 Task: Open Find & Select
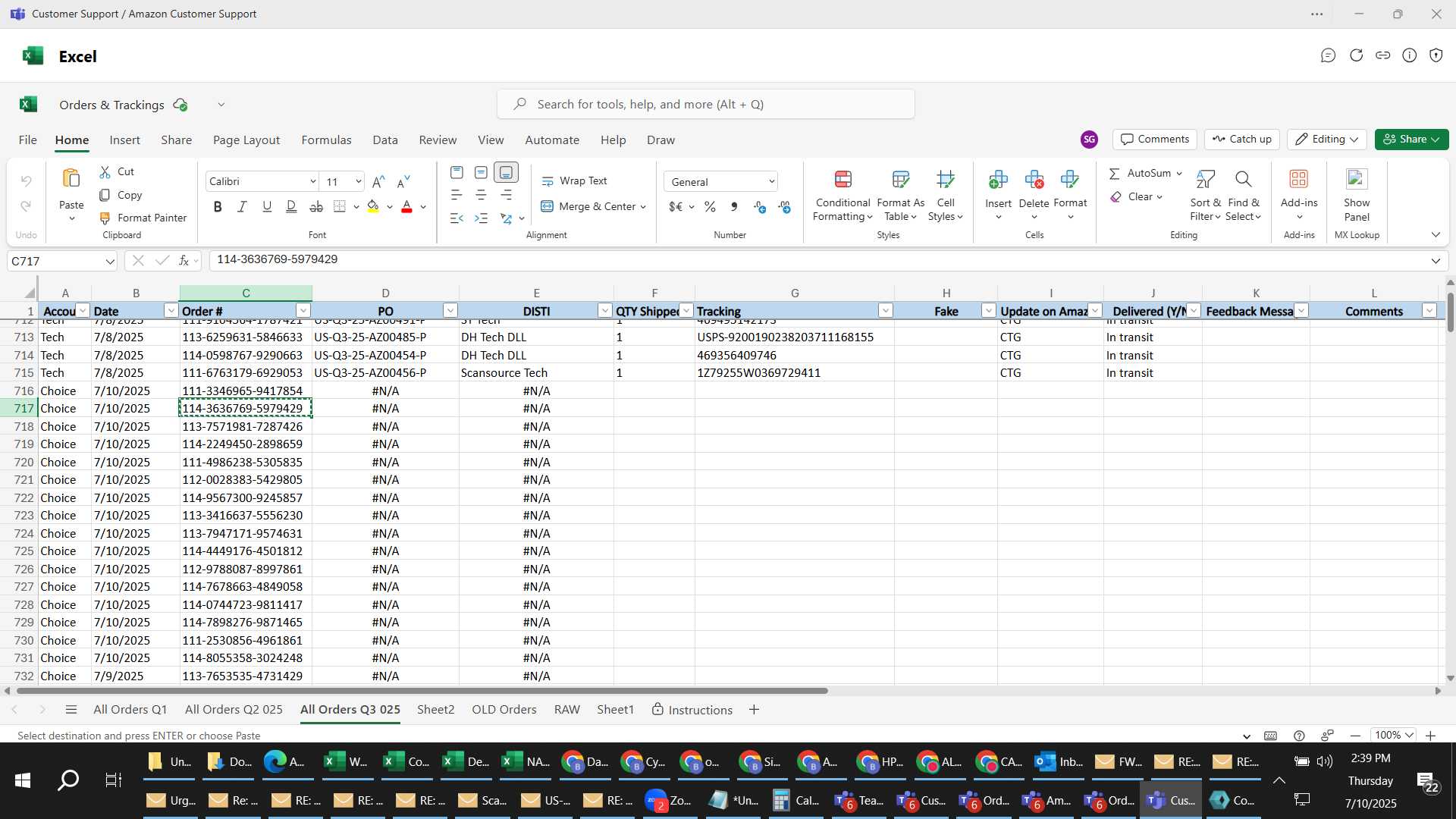1243,196
